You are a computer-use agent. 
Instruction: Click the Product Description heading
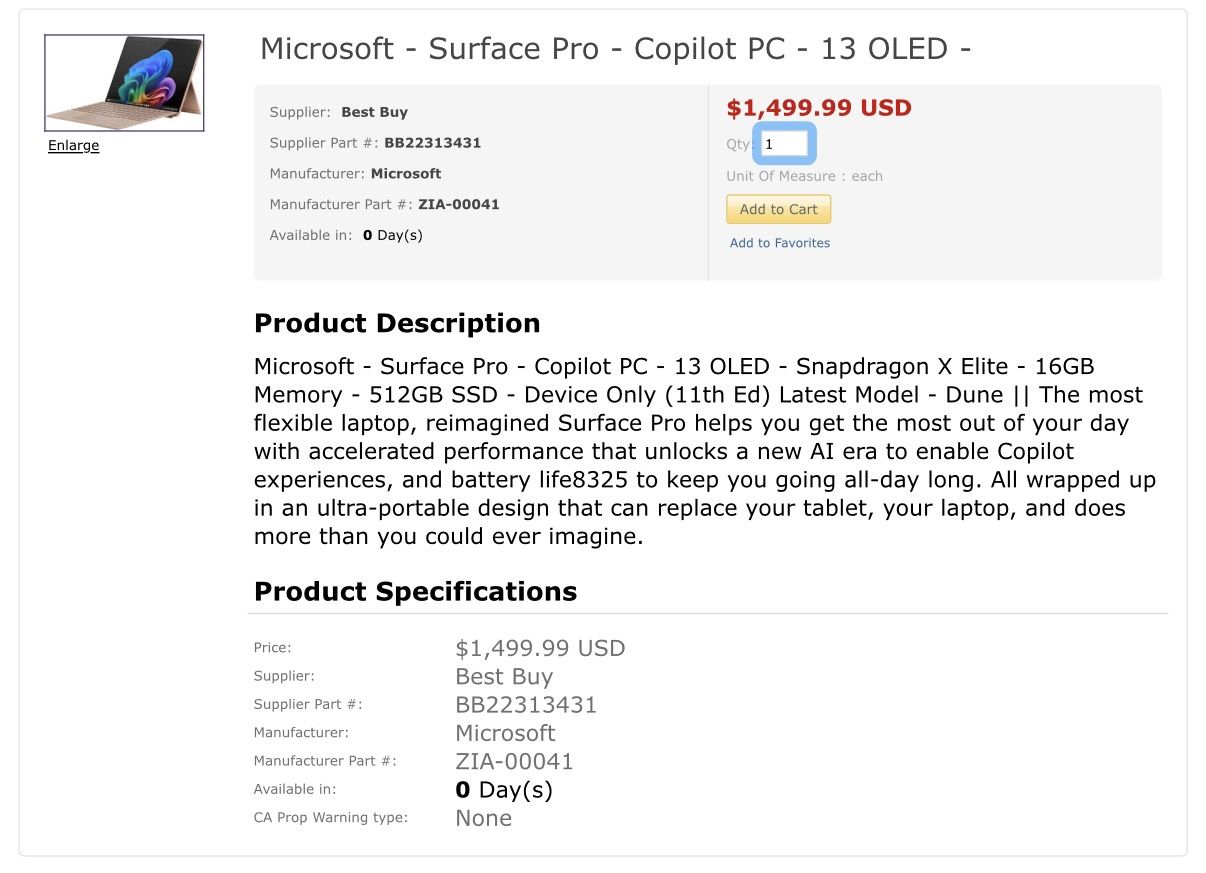[397, 324]
